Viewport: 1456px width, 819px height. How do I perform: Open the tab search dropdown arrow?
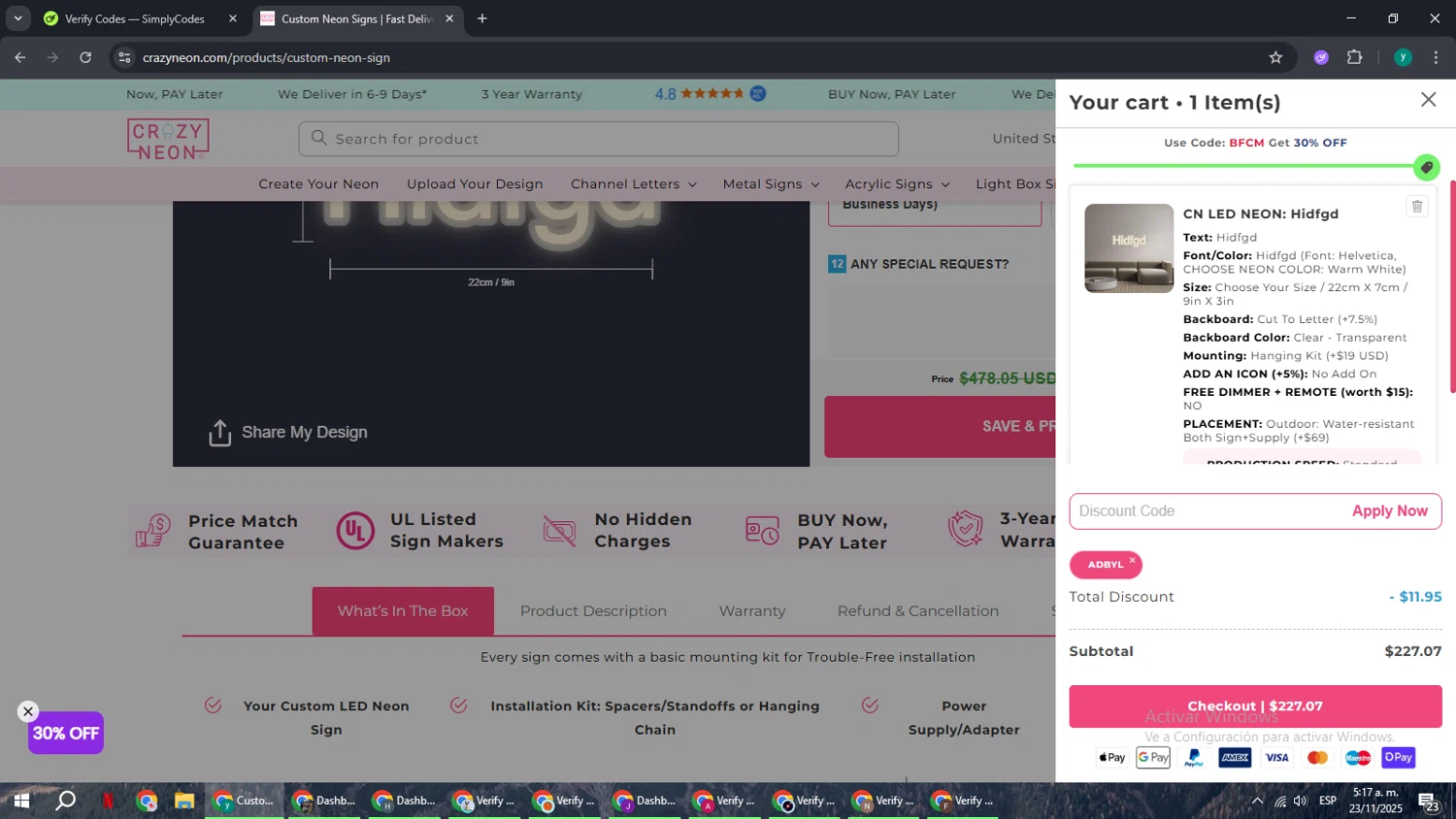click(x=17, y=18)
